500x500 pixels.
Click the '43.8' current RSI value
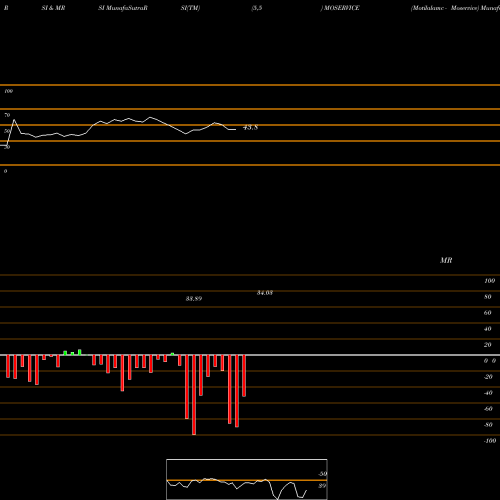coord(250,127)
